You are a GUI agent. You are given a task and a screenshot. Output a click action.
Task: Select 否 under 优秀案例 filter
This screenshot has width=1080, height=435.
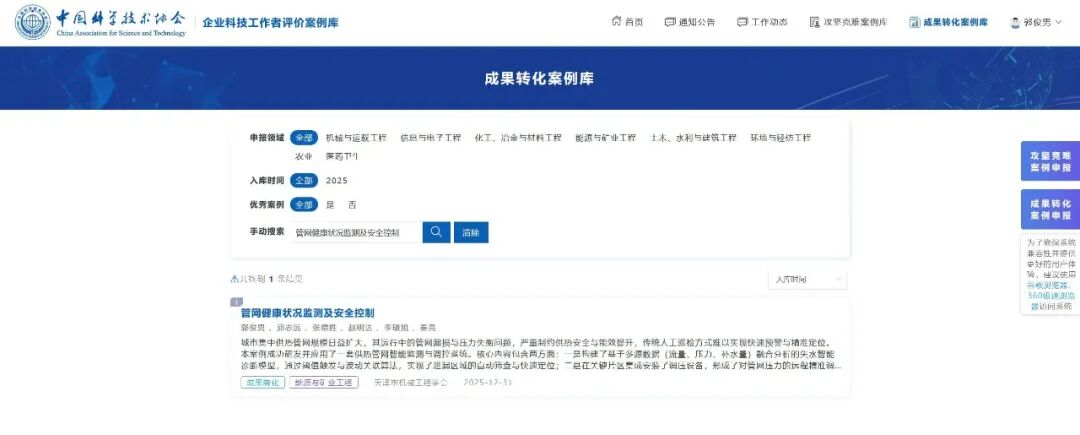[351, 205]
